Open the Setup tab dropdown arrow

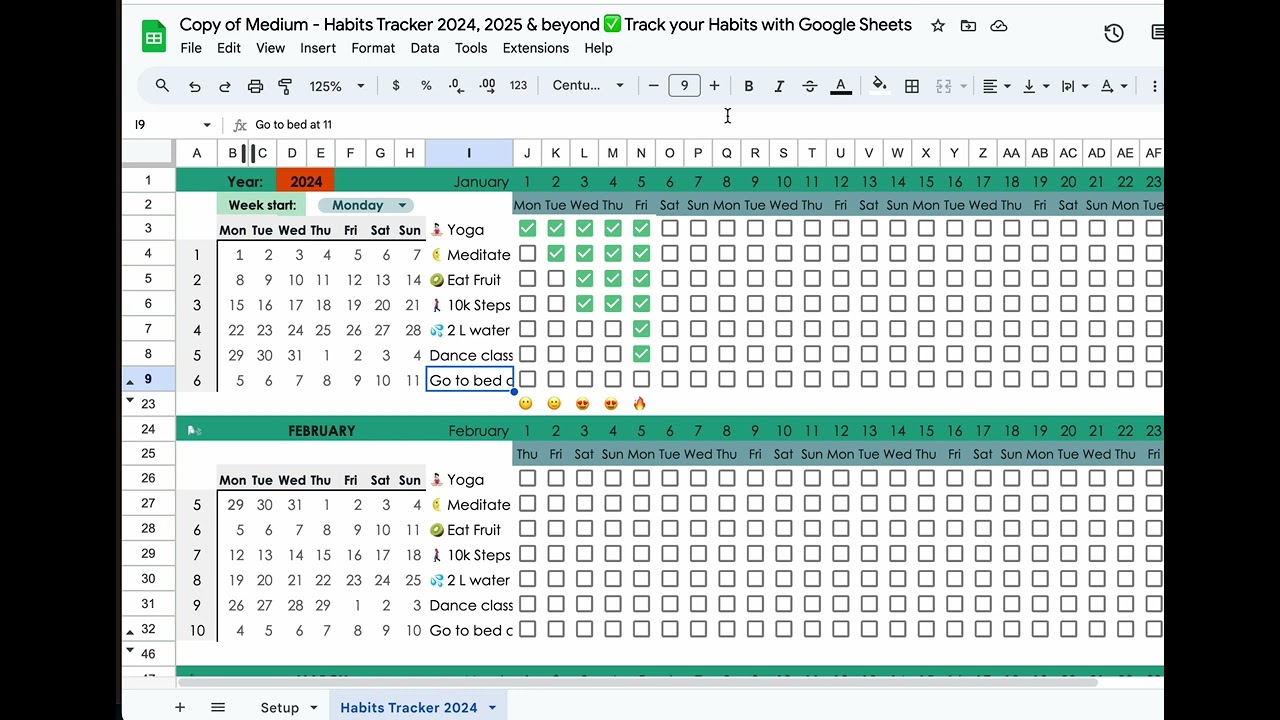(313, 708)
